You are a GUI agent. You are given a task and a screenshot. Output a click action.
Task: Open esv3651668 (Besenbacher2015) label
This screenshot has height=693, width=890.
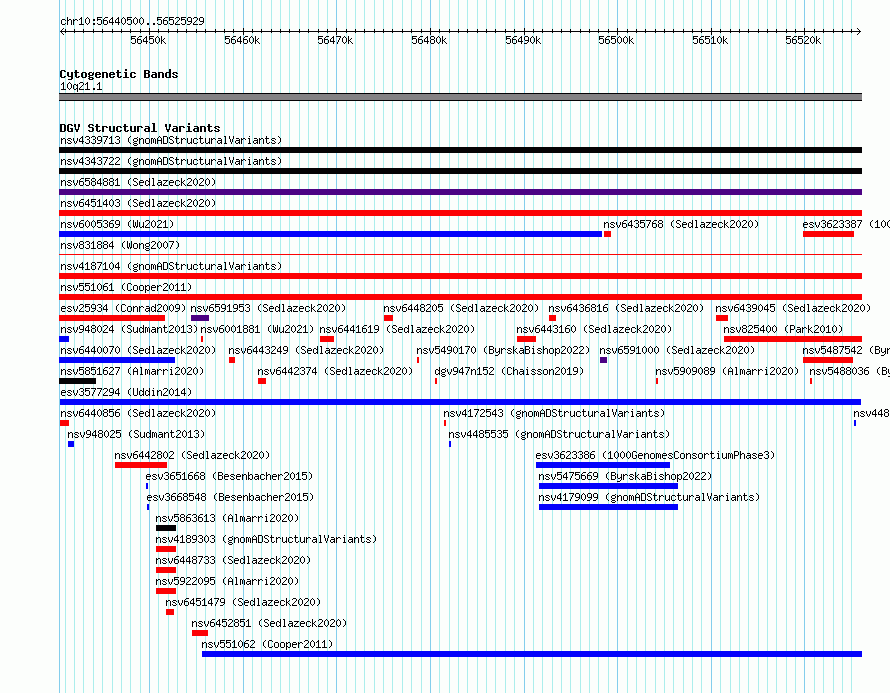pyautogui.click(x=229, y=476)
